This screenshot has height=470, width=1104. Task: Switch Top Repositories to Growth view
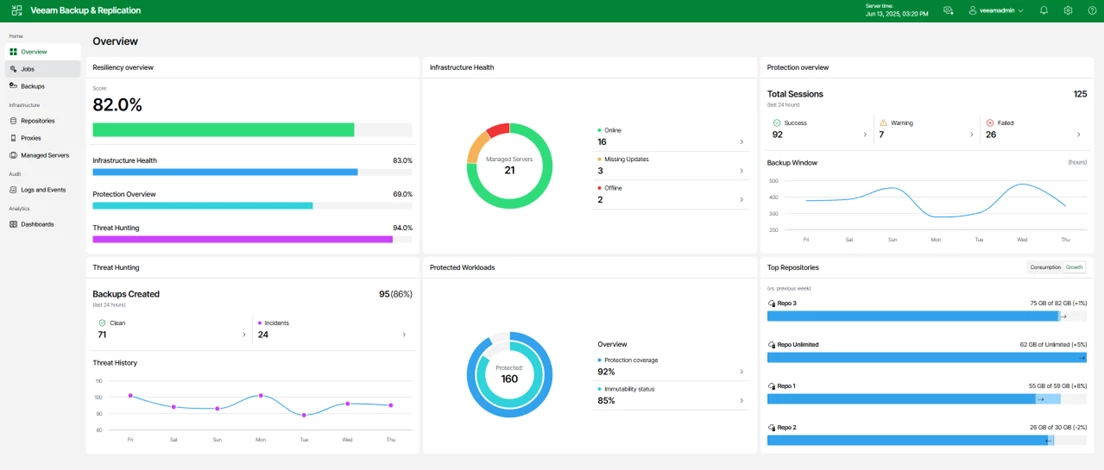[x=1074, y=267]
